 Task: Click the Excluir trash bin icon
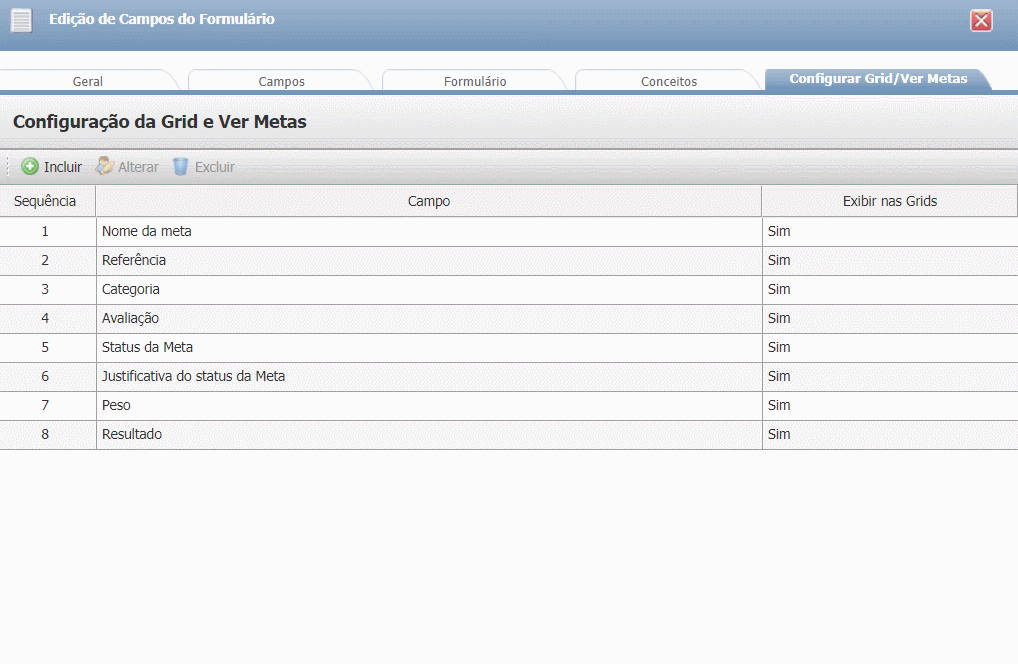tap(180, 167)
